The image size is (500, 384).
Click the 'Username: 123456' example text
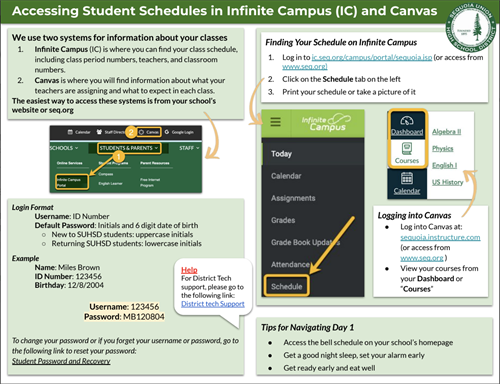pos(124,307)
